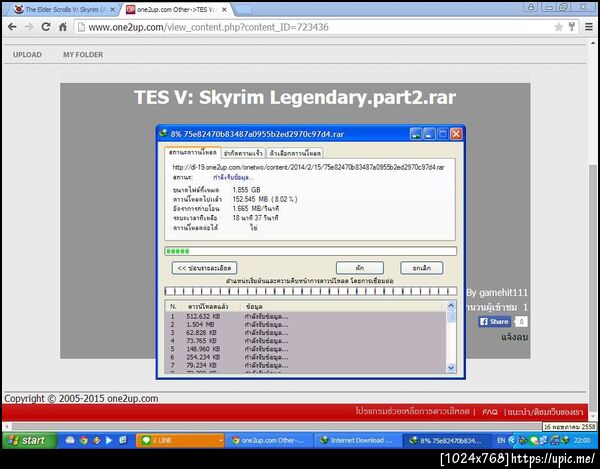This screenshot has height=469, width=600.
Task: Close The Elder Scrolls V: Skyrim tab
Action: tap(112, 10)
